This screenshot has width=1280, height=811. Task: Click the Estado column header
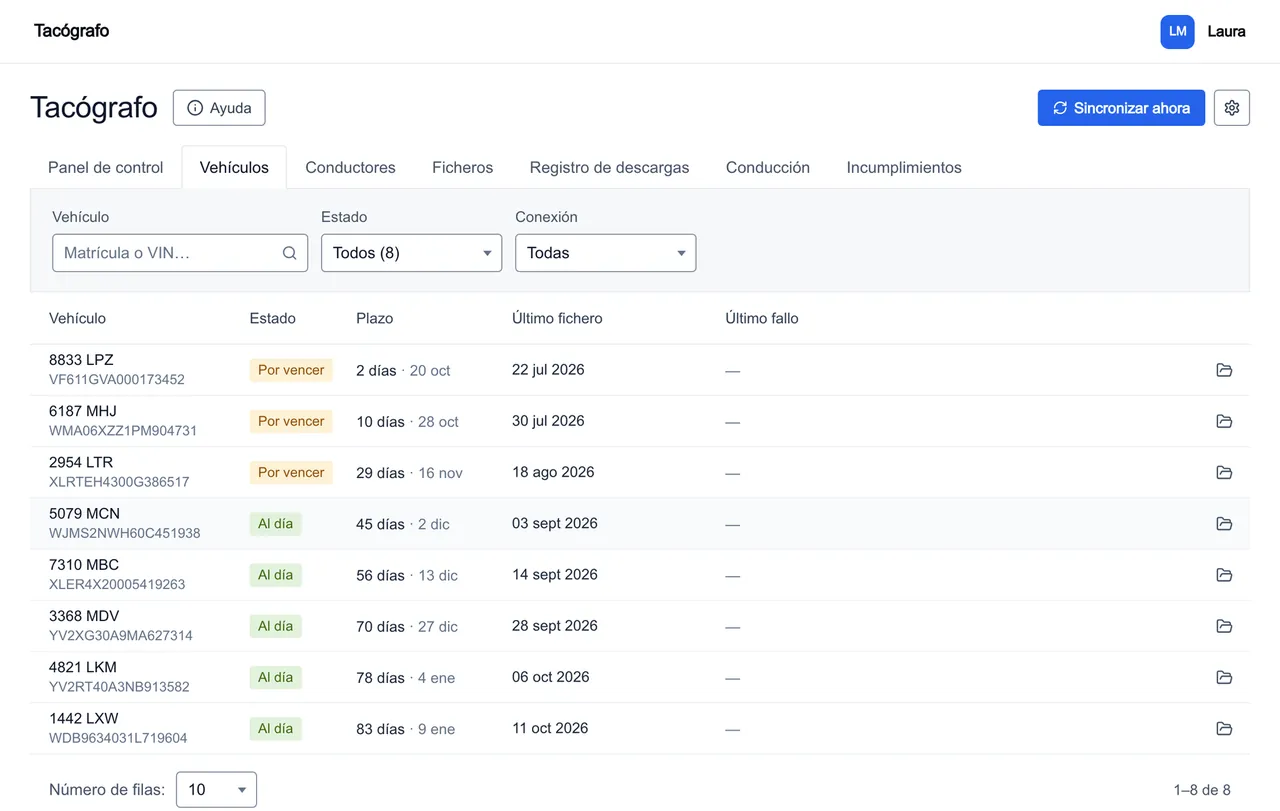[x=273, y=318]
